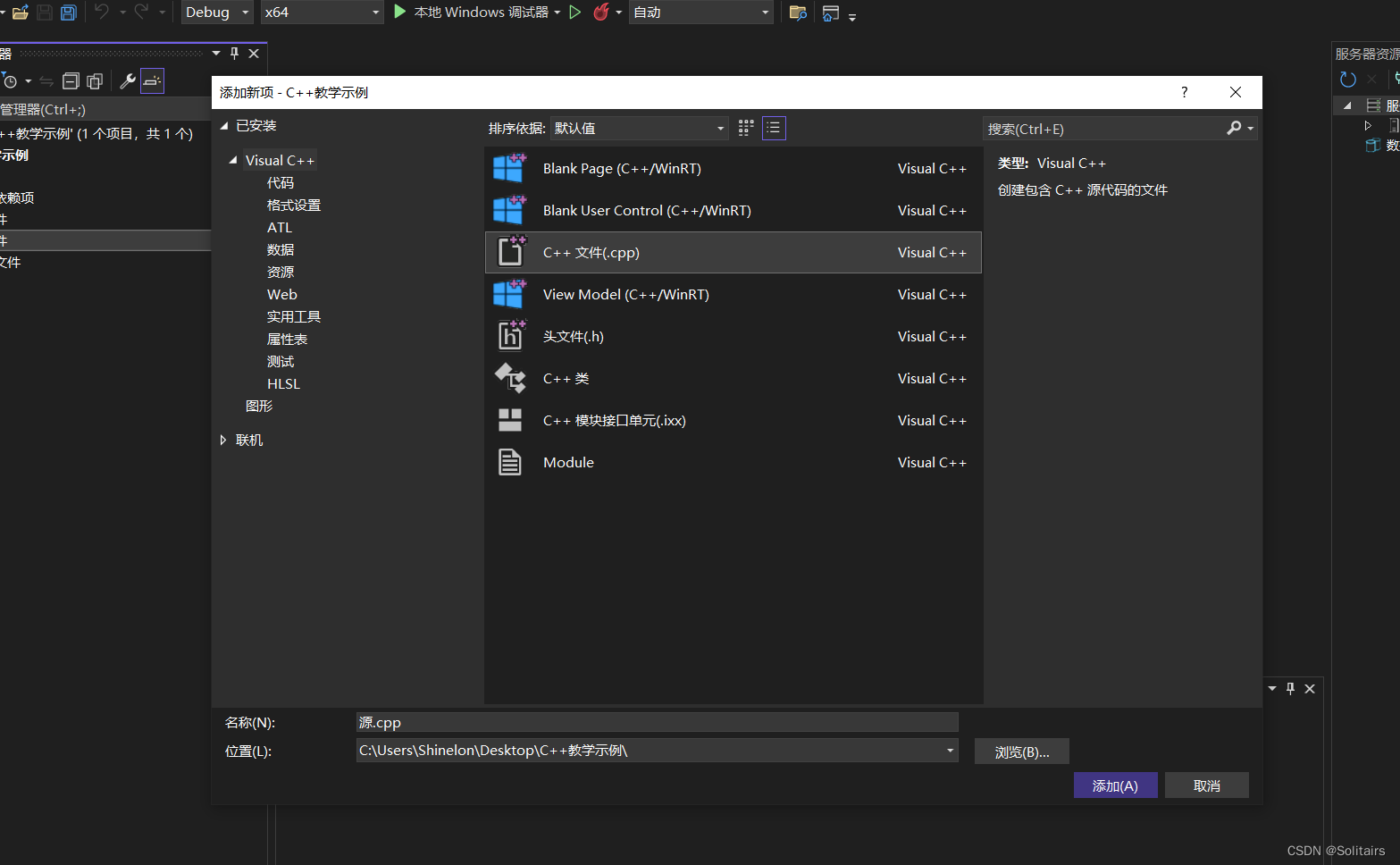This screenshot has height=865, width=1400.
Task: Select the 测试 category
Action: click(x=281, y=362)
